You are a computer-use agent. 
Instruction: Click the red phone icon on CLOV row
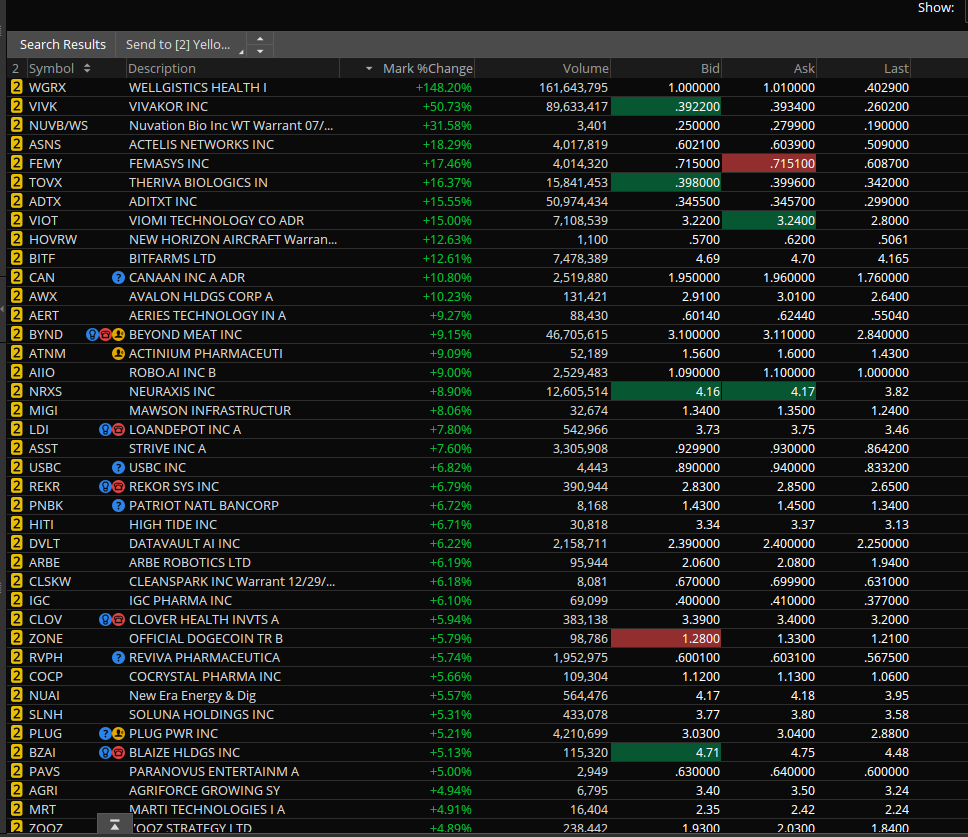pyautogui.click(x=119, y=620)
